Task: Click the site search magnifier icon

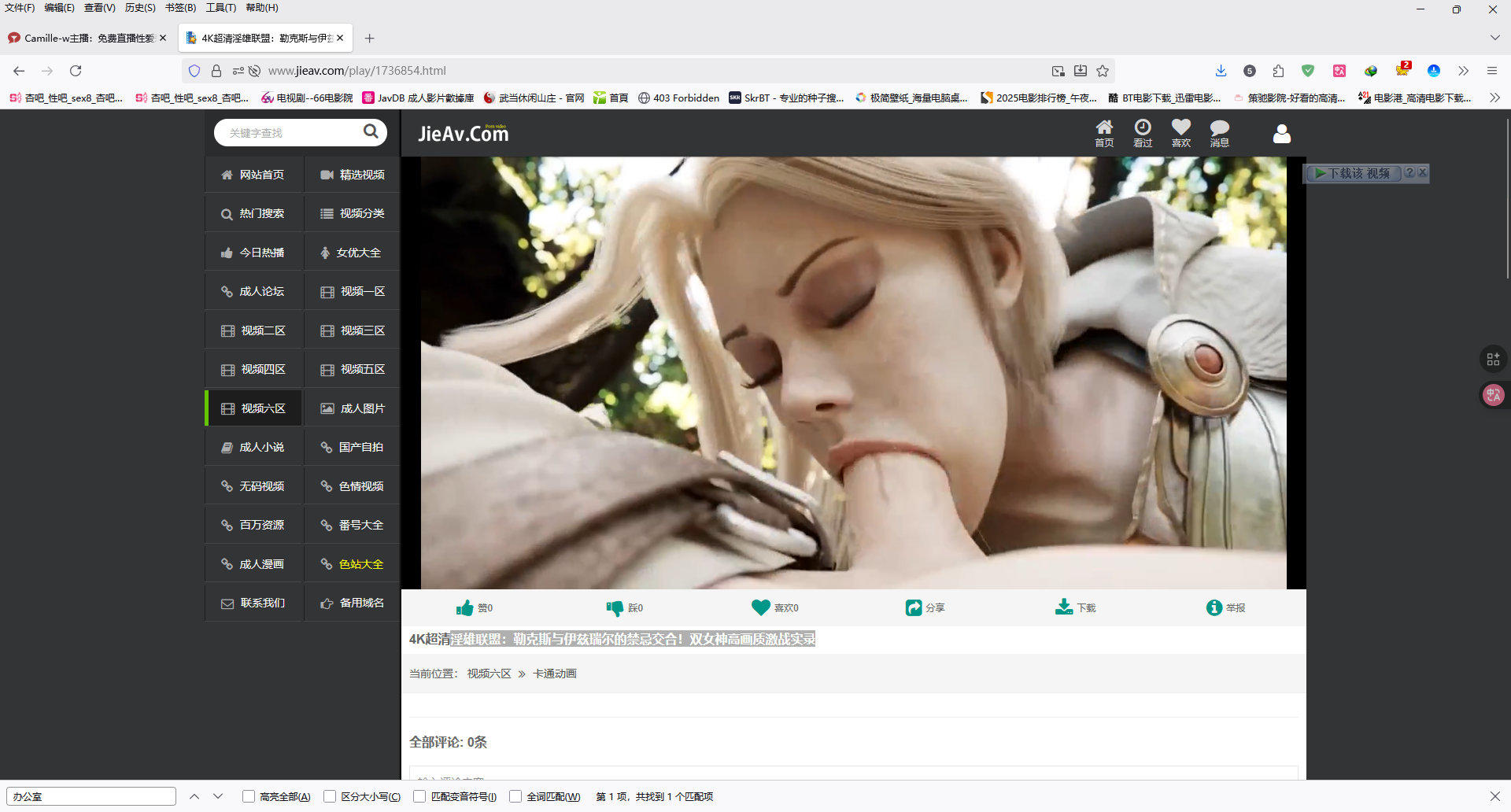Action: pos(371,131)
